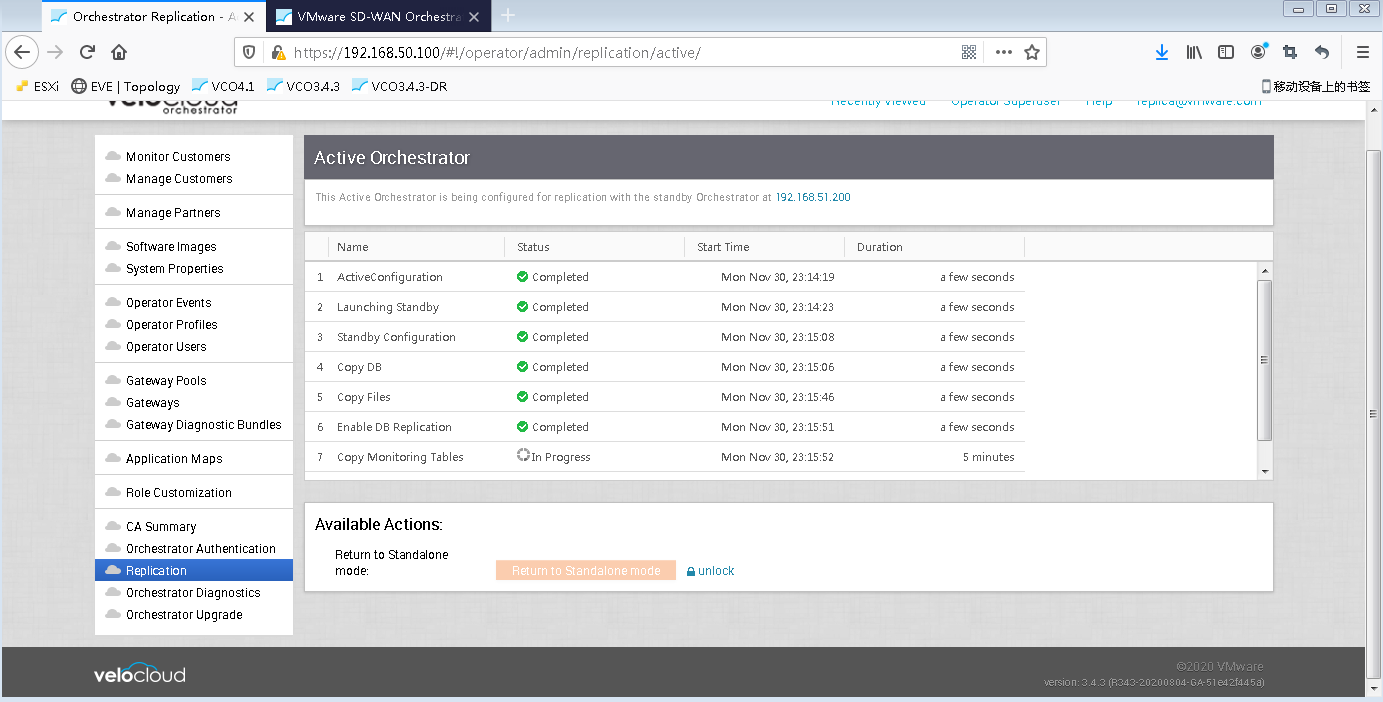Select the Enable DB Replication row name
Screen dimensions: 1383x702
click(x=394, y=427)
